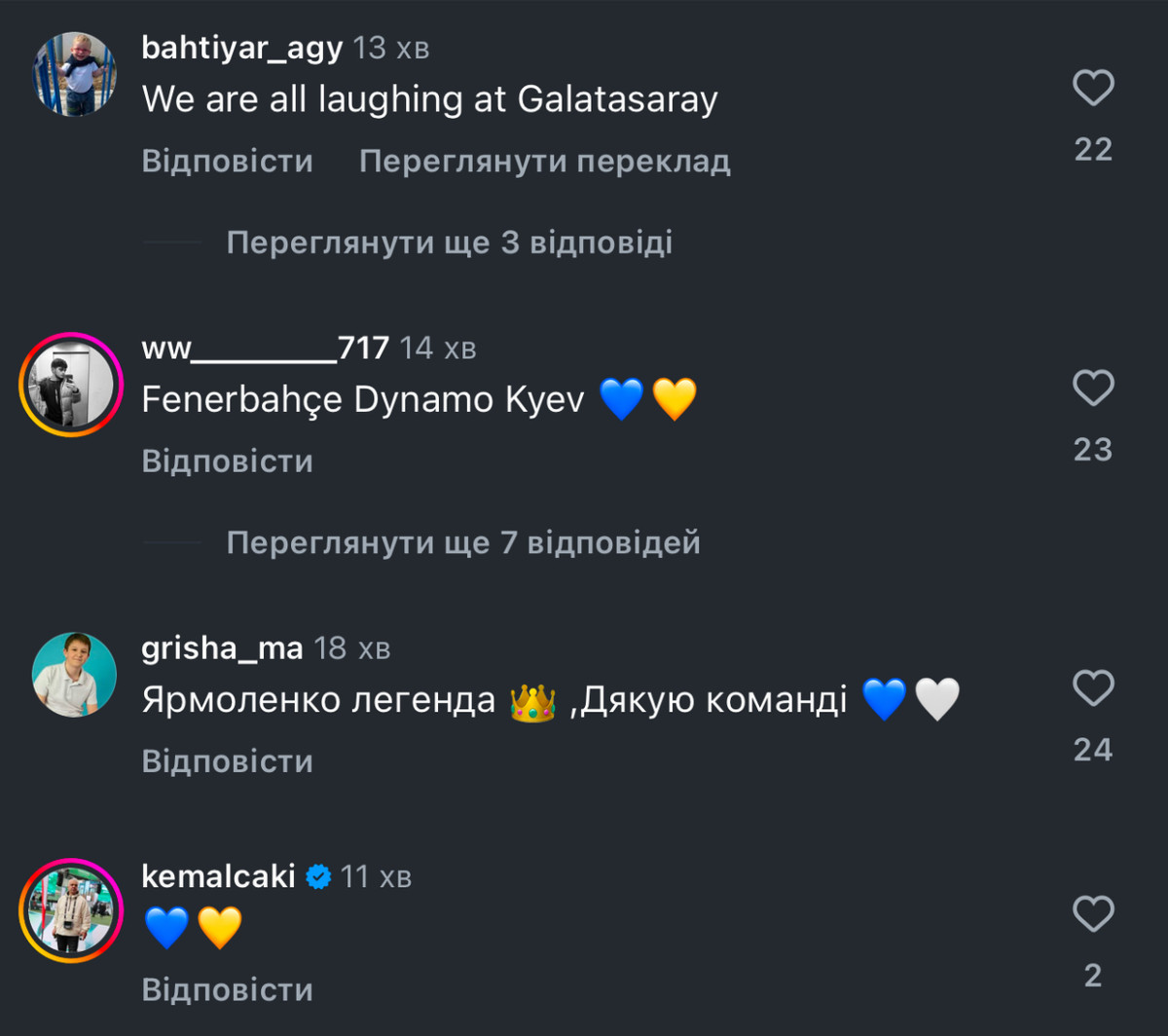
Task: Reply to the Fenerbahçe Dynamo Kyev comment
Action: tap(228, 462)
